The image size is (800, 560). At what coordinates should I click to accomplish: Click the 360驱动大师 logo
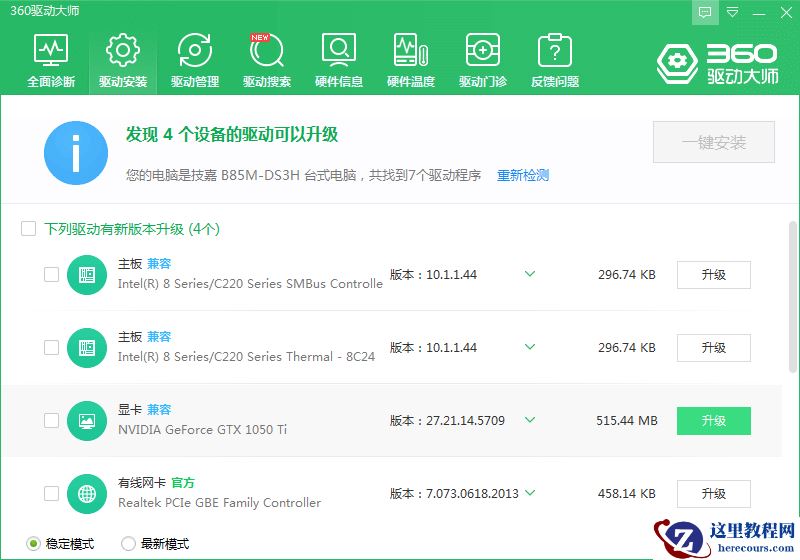tap(717, 63)
